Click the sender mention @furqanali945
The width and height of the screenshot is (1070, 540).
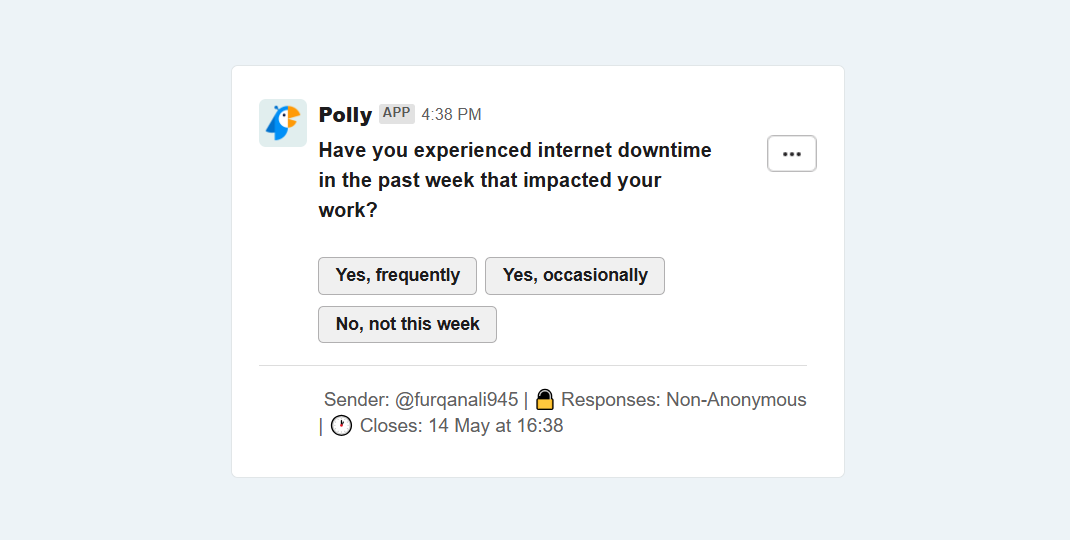[457, 399]
